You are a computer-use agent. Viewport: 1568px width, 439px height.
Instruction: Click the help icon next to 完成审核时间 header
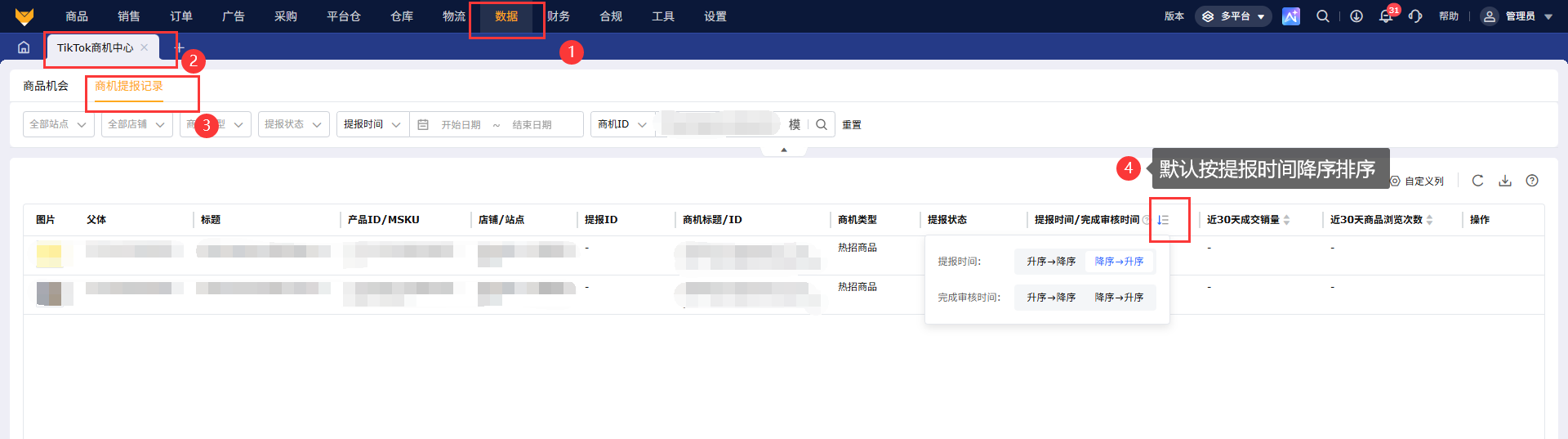click(x=1147, y=220)
